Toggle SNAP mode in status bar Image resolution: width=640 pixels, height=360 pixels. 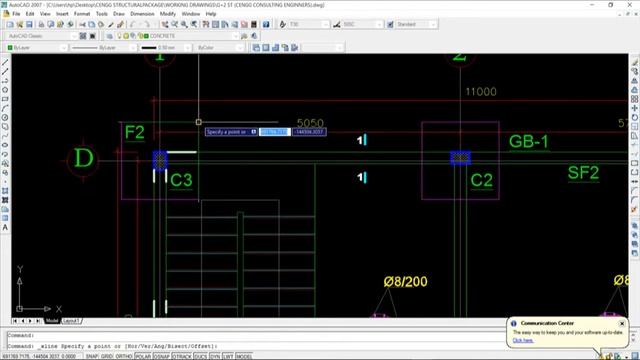click(x=92, y=356)
